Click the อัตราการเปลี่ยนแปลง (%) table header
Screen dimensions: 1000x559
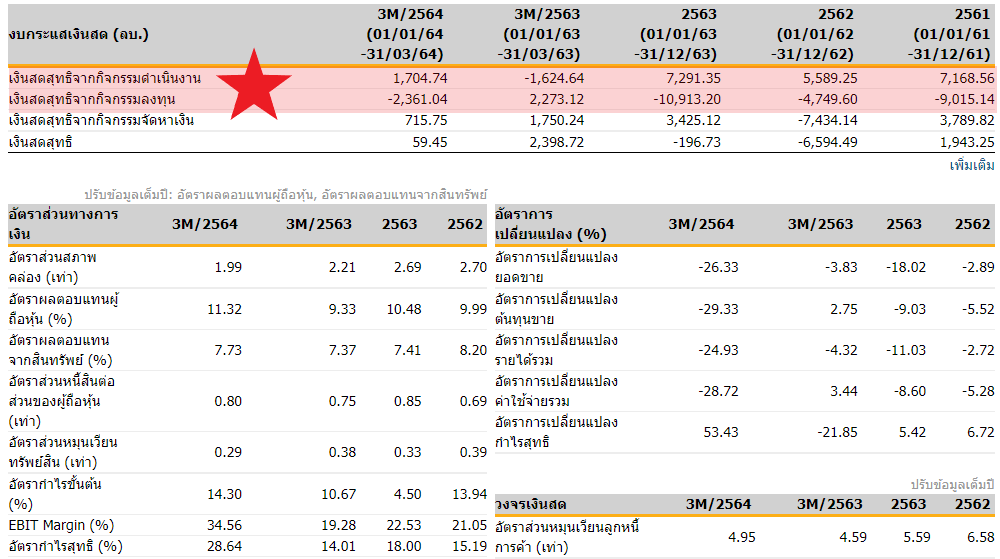tap(551, 224)
